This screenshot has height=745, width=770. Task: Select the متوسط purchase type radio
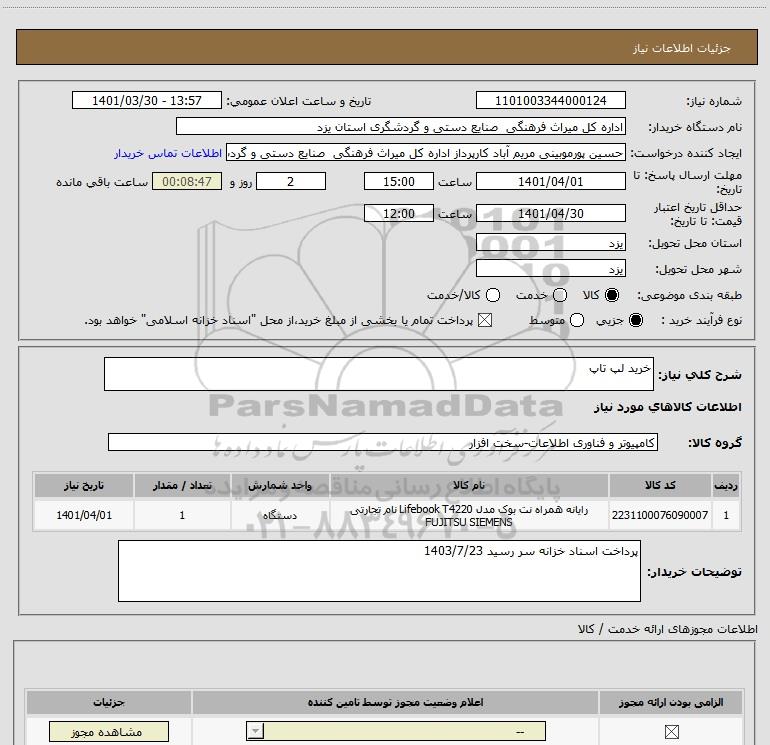tap(577, 321)
